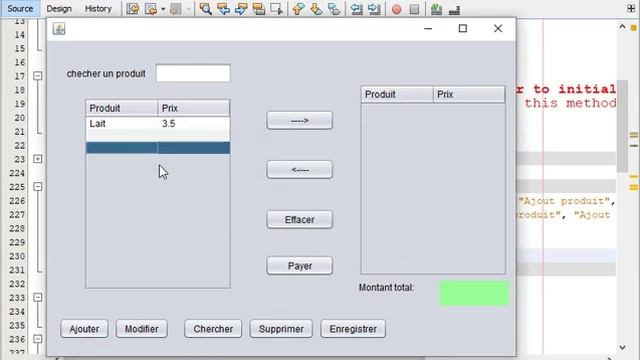Click the greyed Forward navigation icon
This screenshot has height=360, width=640.
[176, 9]
